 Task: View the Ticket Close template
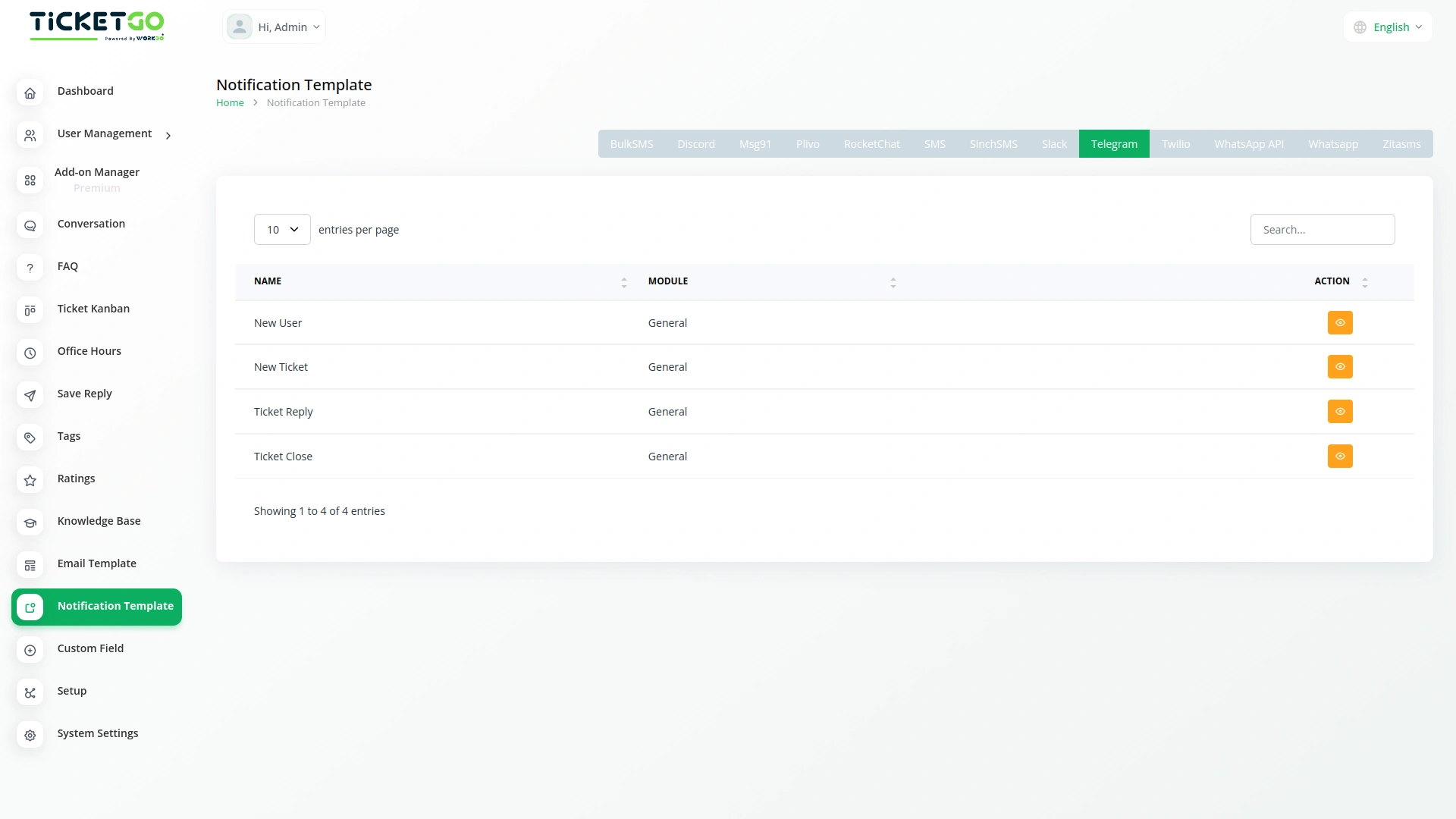pos(1339,457)
